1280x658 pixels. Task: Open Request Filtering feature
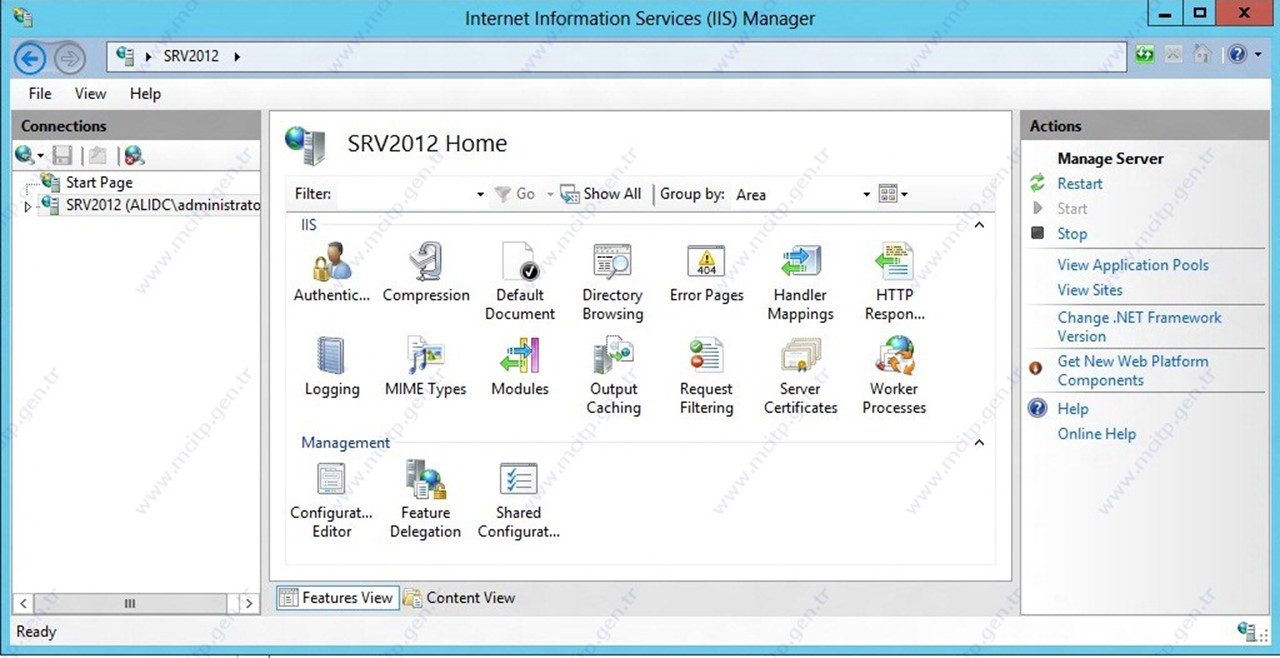tap(706, 357)
